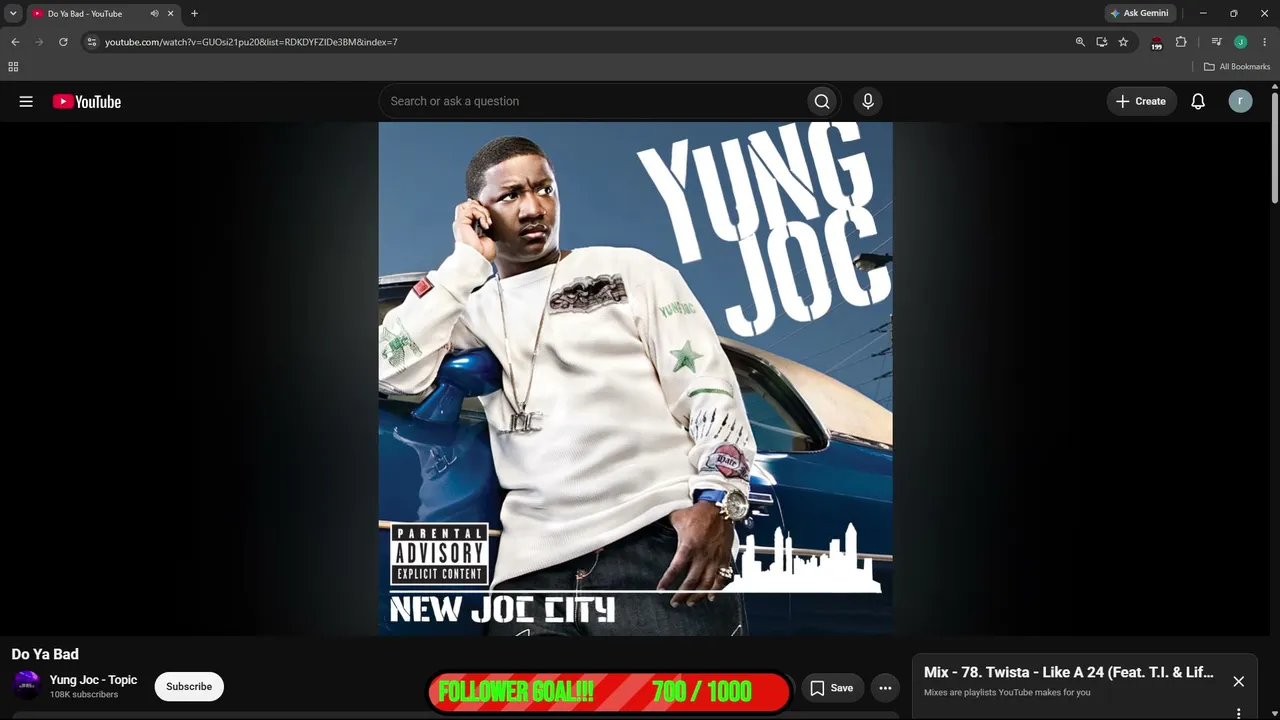Image resolution: width=1280 pixels, height=720 pixels.
Task: Open more actions for the video
Action: point(885,688)
